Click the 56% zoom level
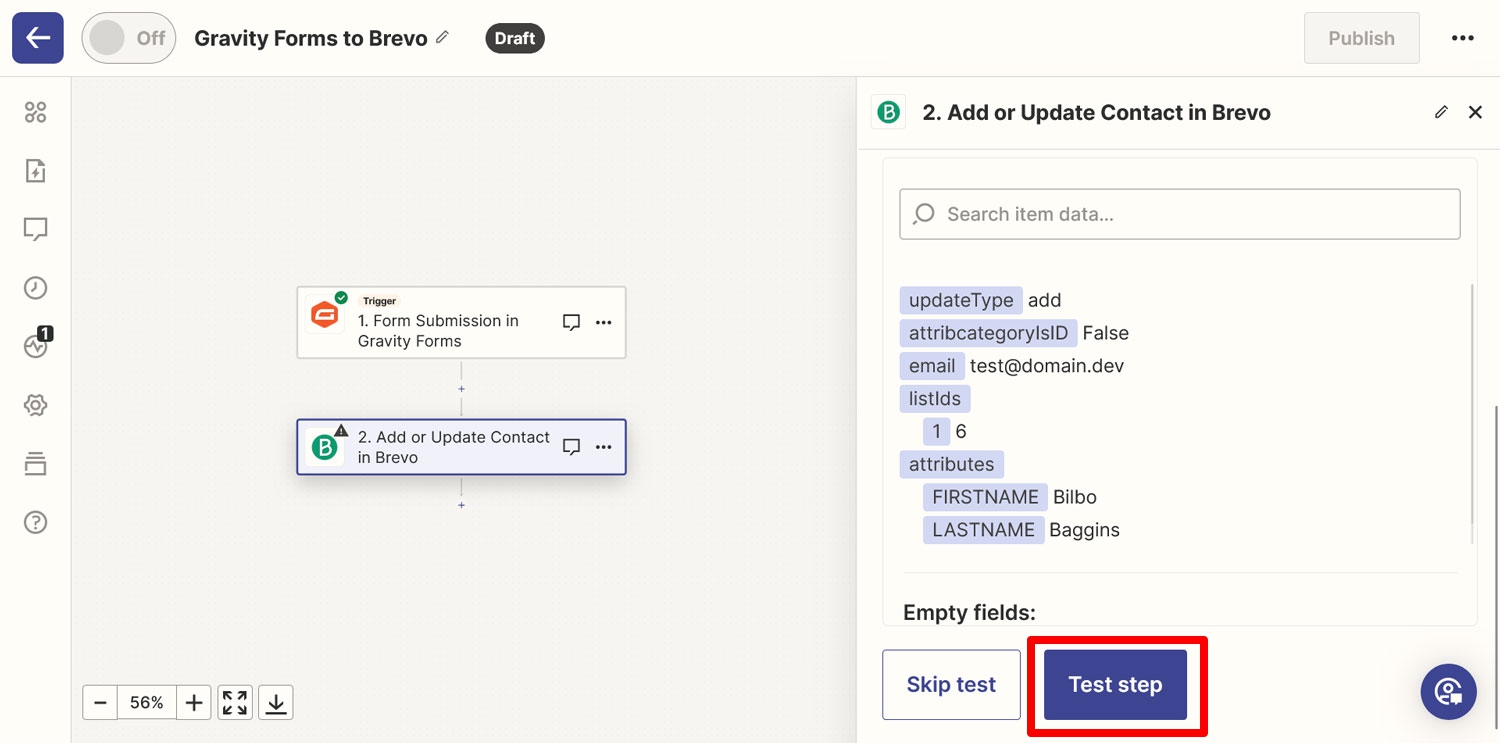1500x743 pixels. (x=147, y=703)
